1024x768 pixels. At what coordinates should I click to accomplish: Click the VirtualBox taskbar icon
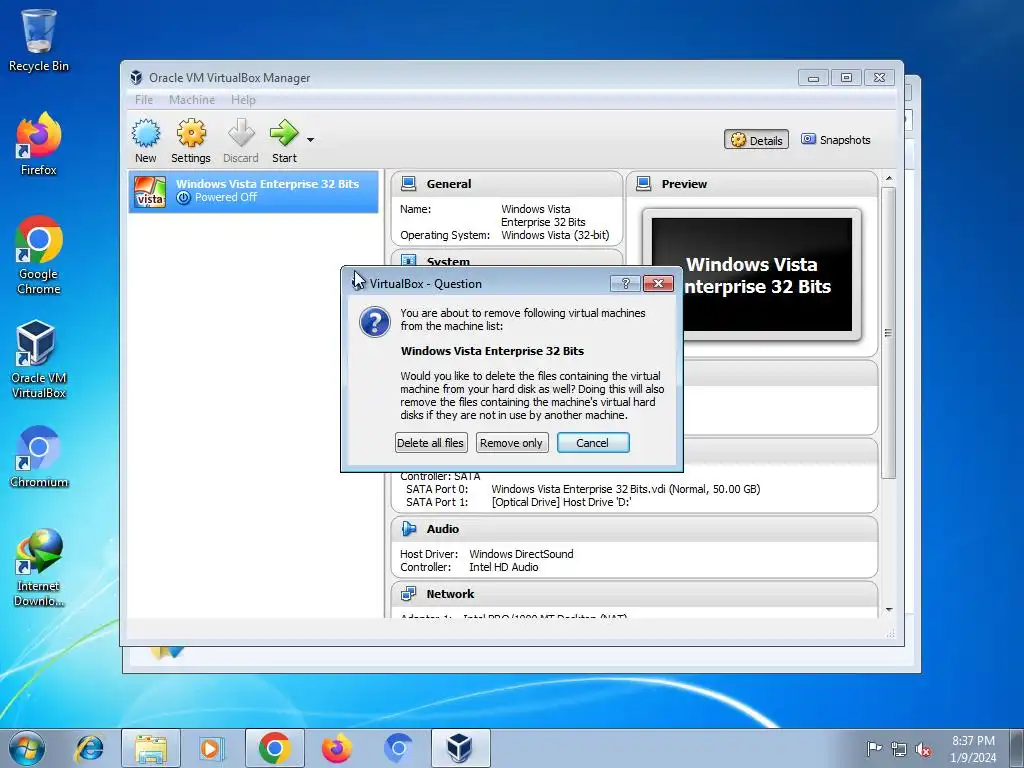(x=460, y=748)
